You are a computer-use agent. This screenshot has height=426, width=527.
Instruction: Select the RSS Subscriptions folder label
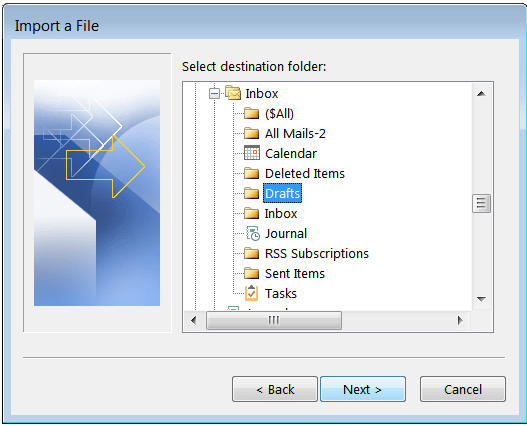(x=317, y=254)
